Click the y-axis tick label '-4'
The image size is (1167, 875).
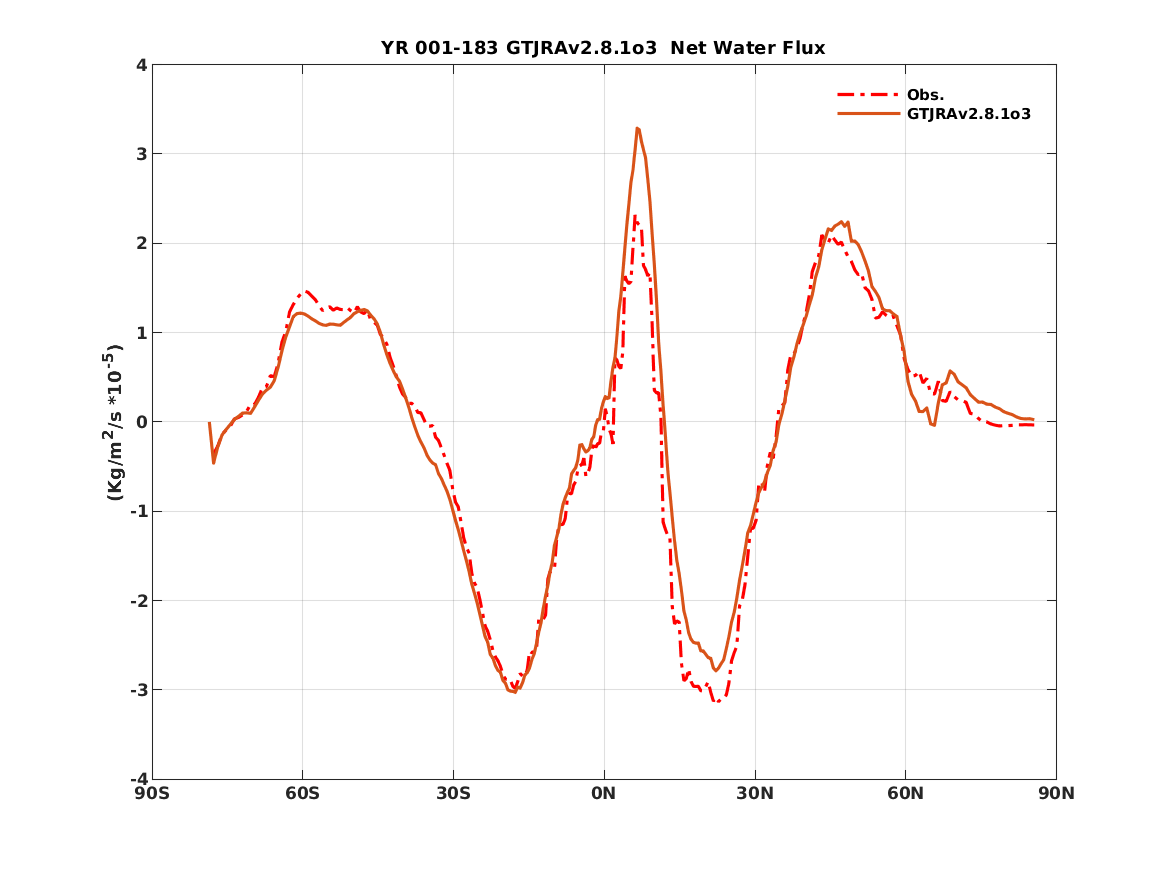click(x=138, y=779)
